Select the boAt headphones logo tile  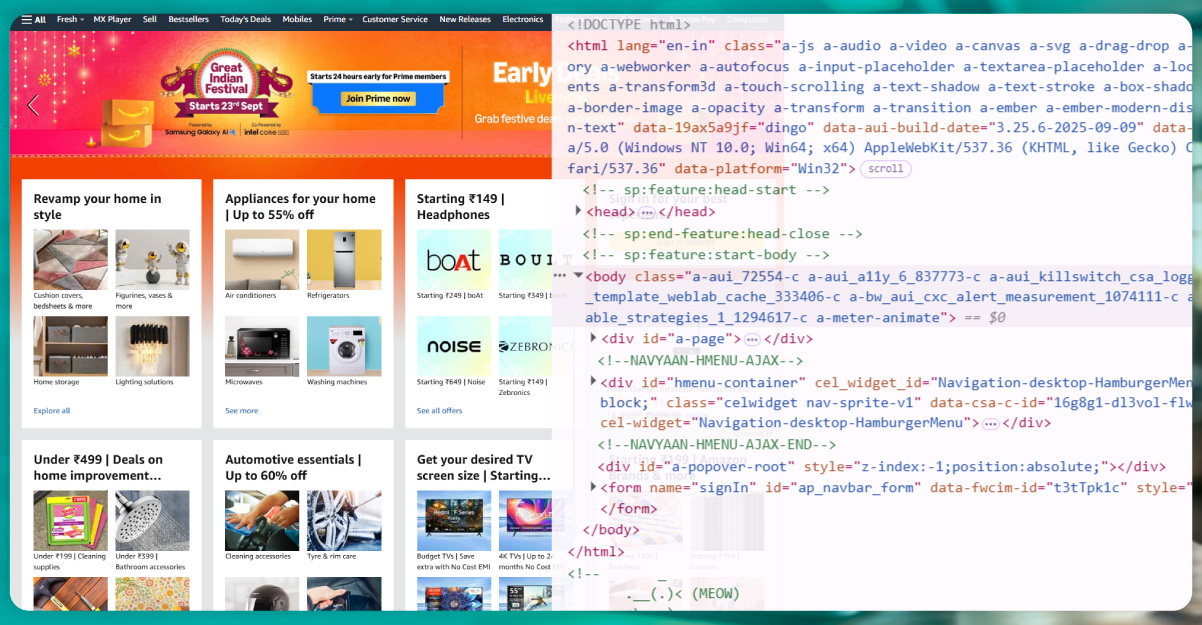[x=453, y=260]
